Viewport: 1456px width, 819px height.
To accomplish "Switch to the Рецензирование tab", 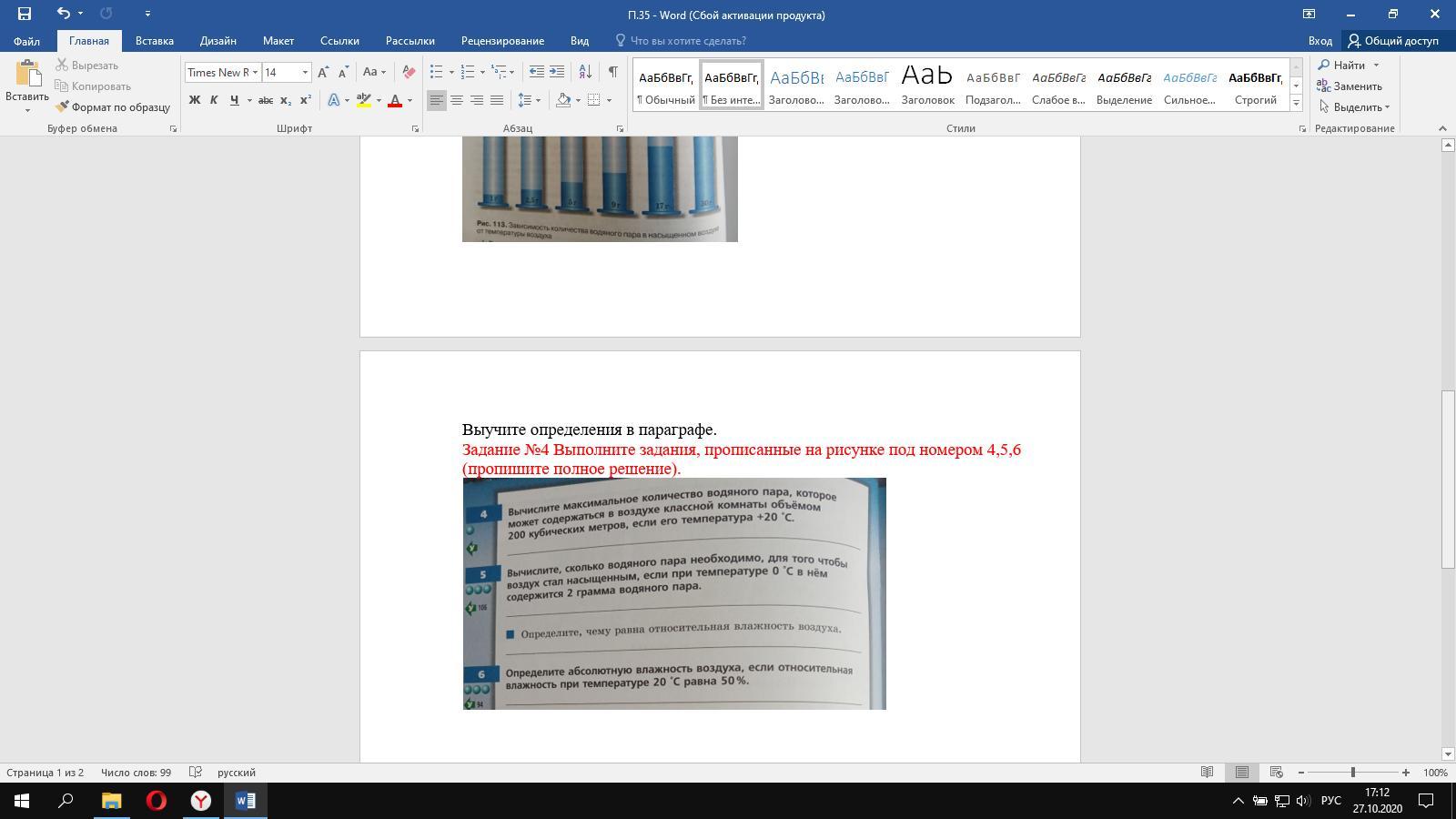I will click(502, 41).
